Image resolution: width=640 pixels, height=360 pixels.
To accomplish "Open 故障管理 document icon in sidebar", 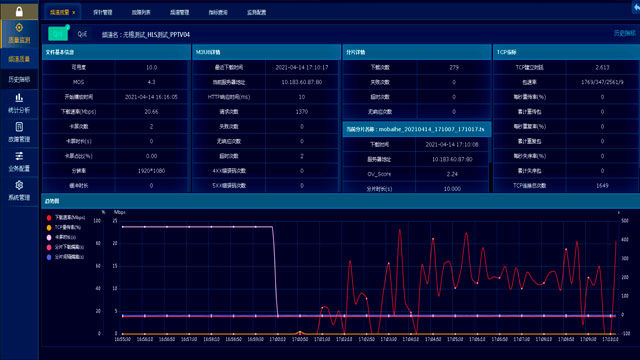I will tap(19, 127).
